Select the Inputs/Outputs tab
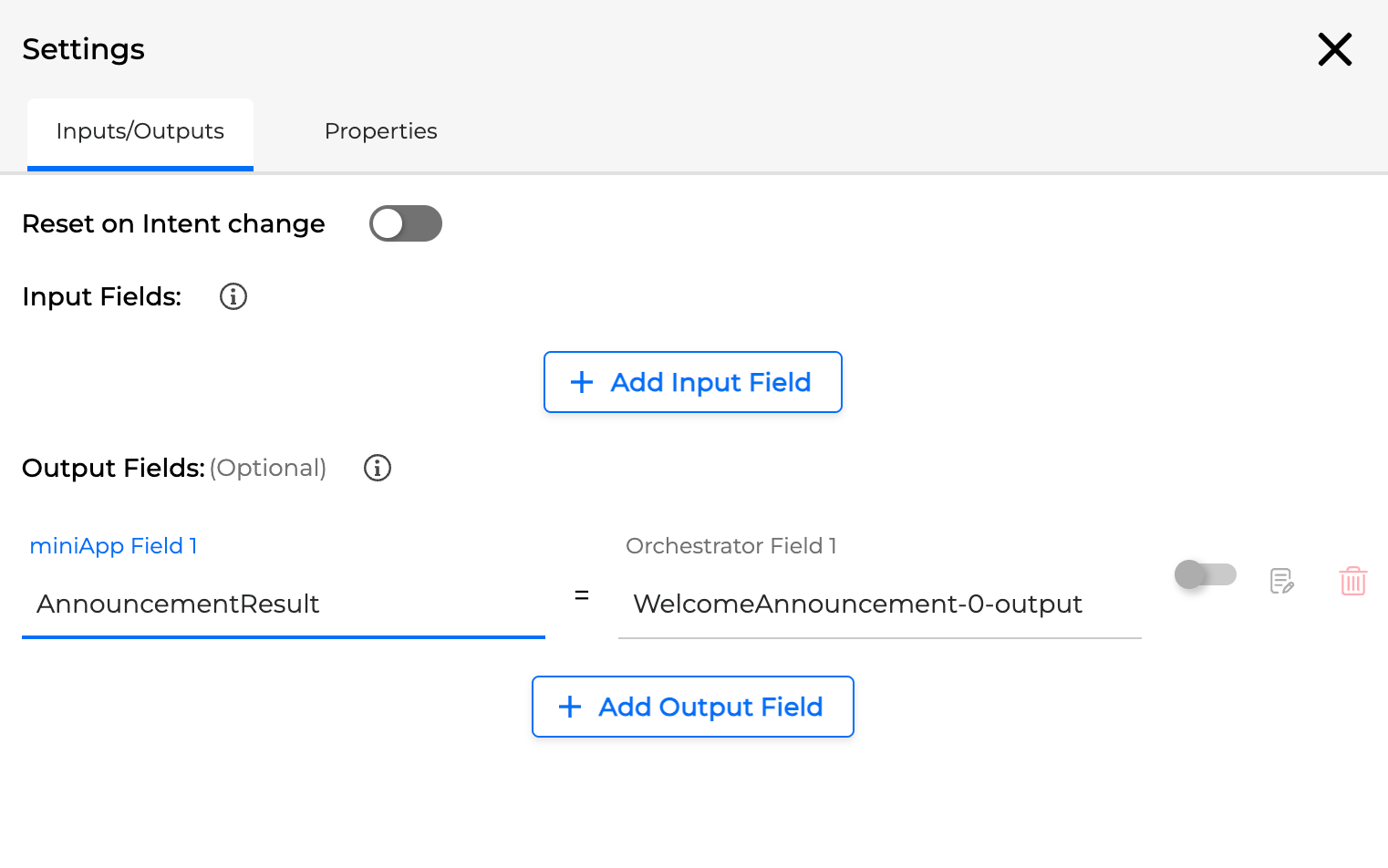 click(x=140, y=131)
